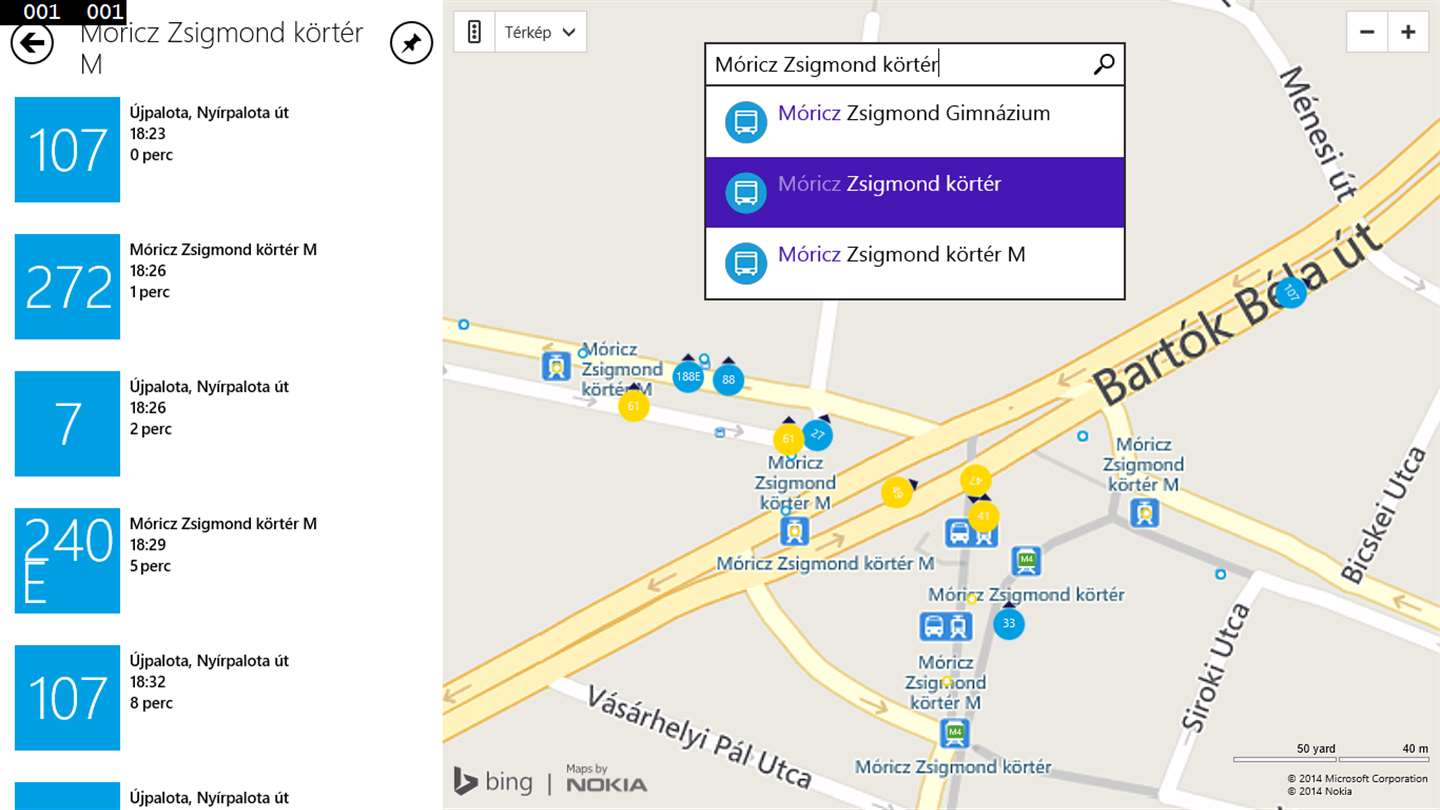The image size is (1440, 810).
Task: Pin the Móricz Zsigmond körtér M stop
Action: coord(411,43)
